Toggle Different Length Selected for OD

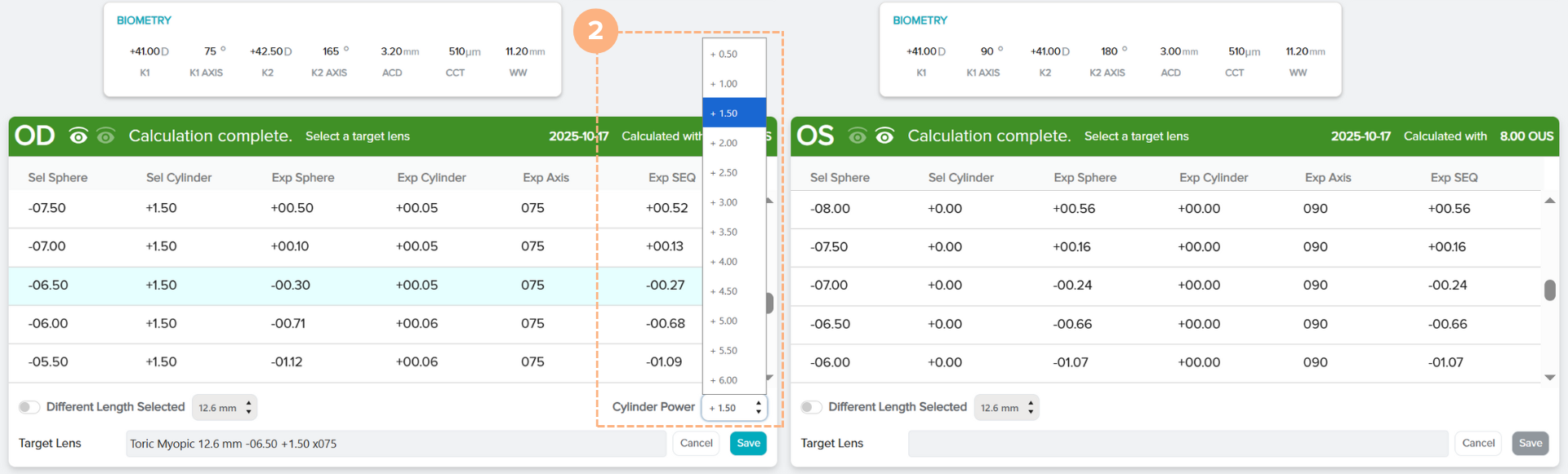click(x=29, y=407)
